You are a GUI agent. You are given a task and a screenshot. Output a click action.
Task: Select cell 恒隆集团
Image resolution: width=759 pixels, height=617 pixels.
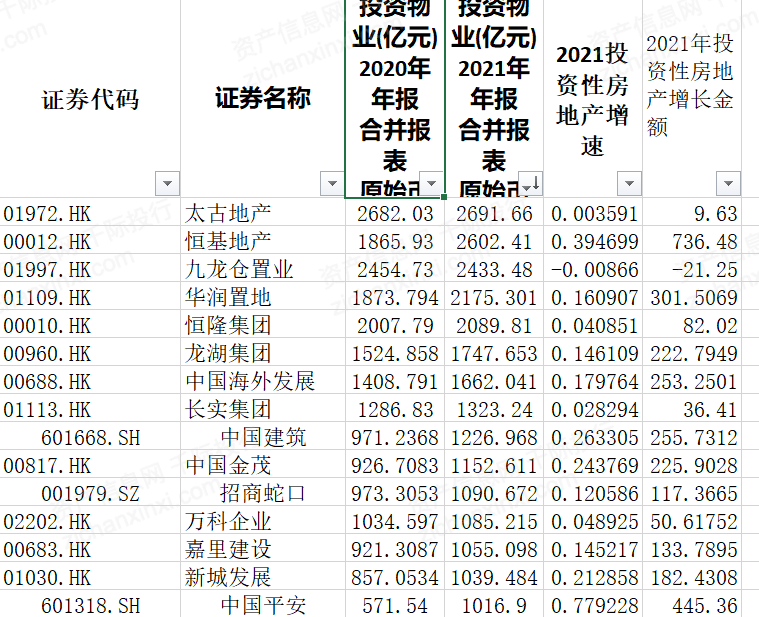[263, 324]
